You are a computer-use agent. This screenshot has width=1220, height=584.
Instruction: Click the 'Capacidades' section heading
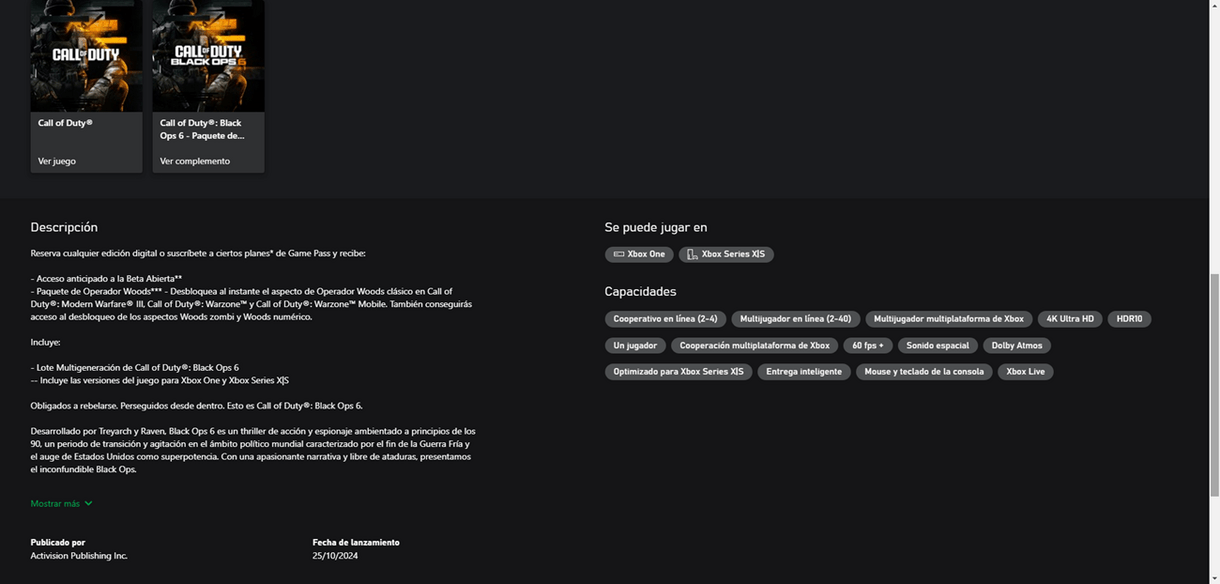(x=641, y=291)
